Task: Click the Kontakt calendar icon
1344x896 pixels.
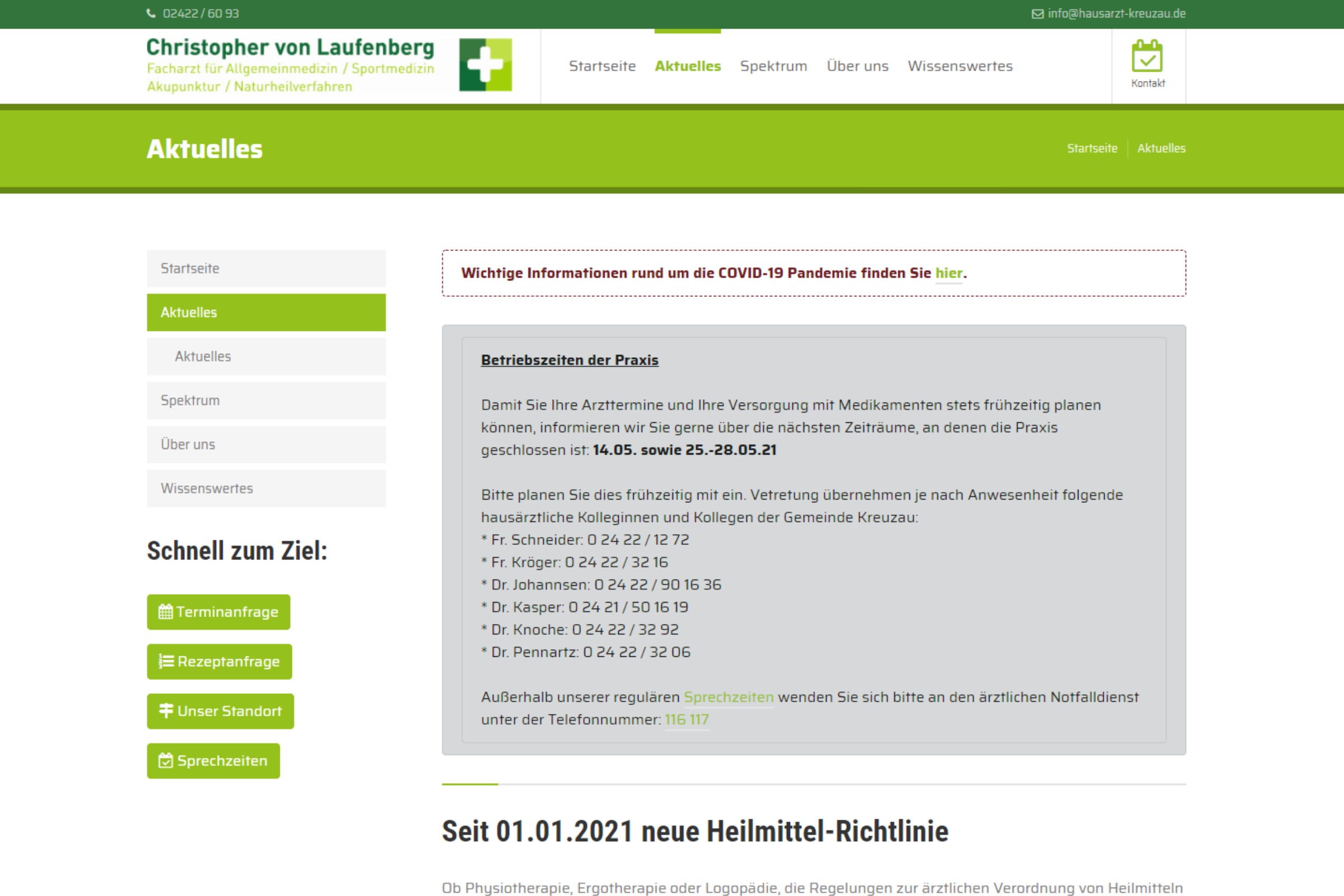Action: click(x=1147, y=56)
